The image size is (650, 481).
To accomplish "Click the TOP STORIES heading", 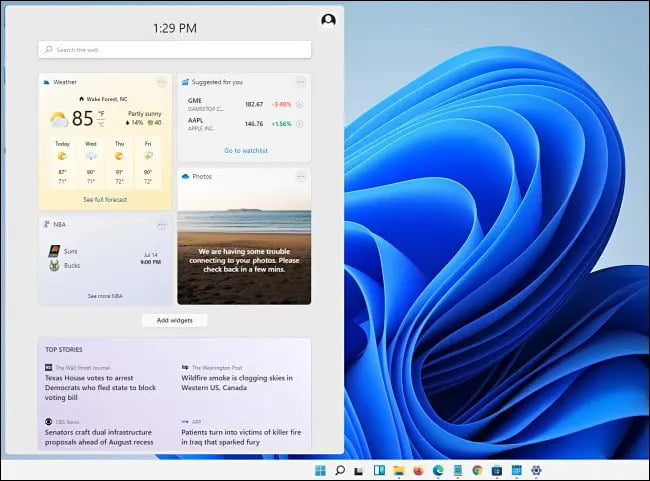I will pyautogui.click(x=64, y=350).
